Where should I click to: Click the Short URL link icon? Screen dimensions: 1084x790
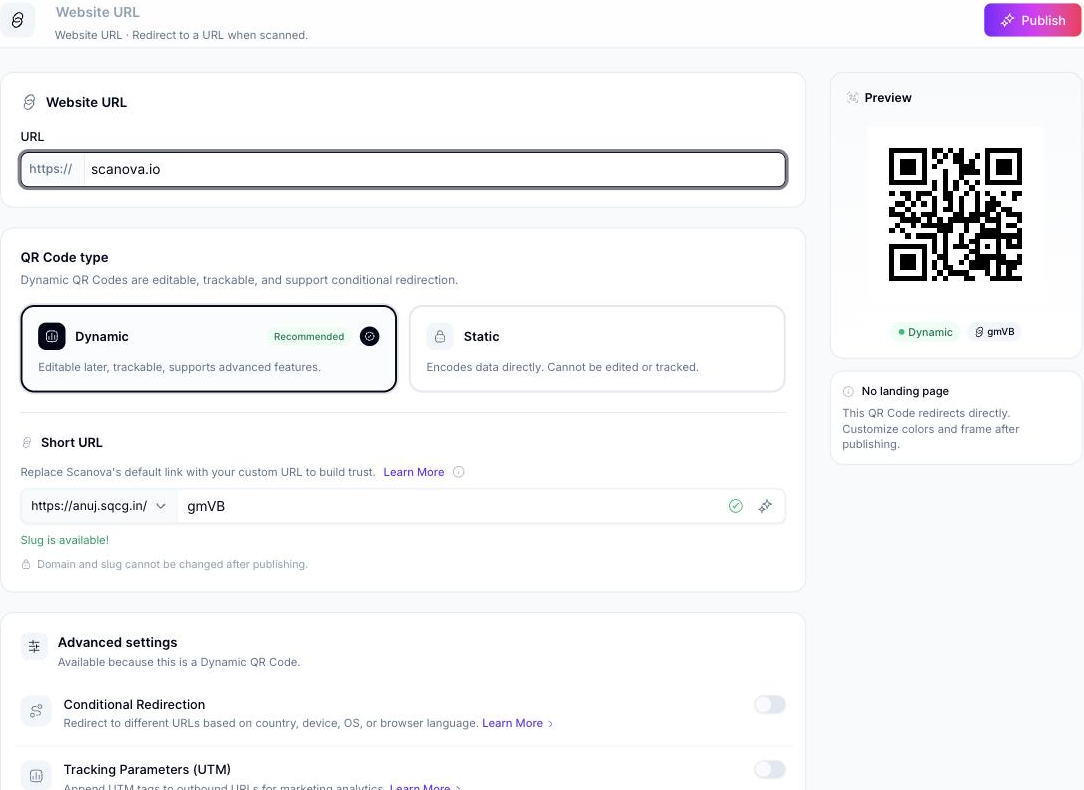27,442
